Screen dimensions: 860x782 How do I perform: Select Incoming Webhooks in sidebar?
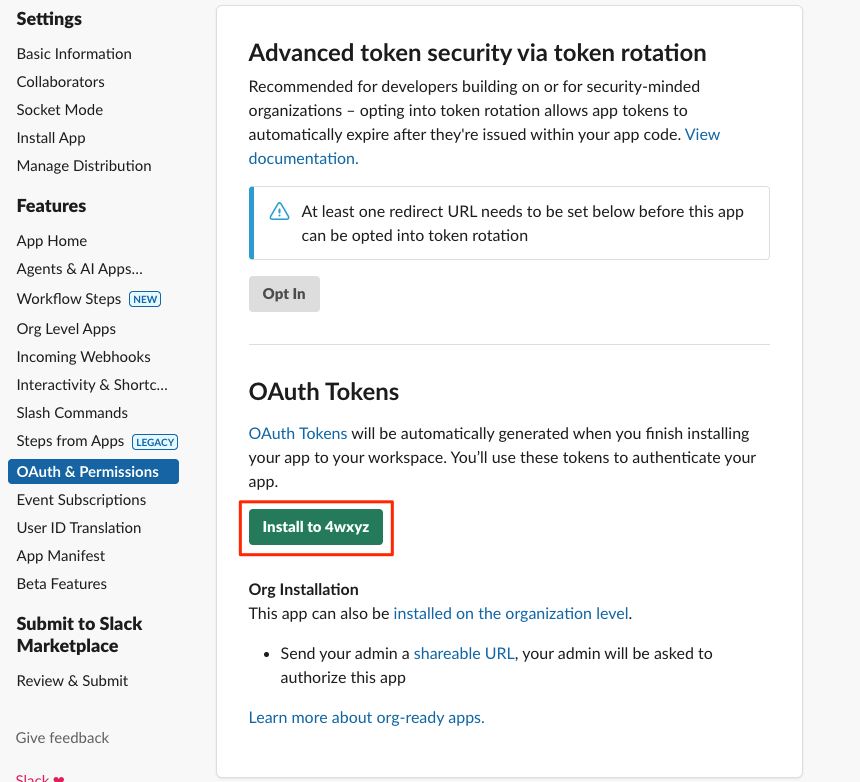click(x=83, y=356)
